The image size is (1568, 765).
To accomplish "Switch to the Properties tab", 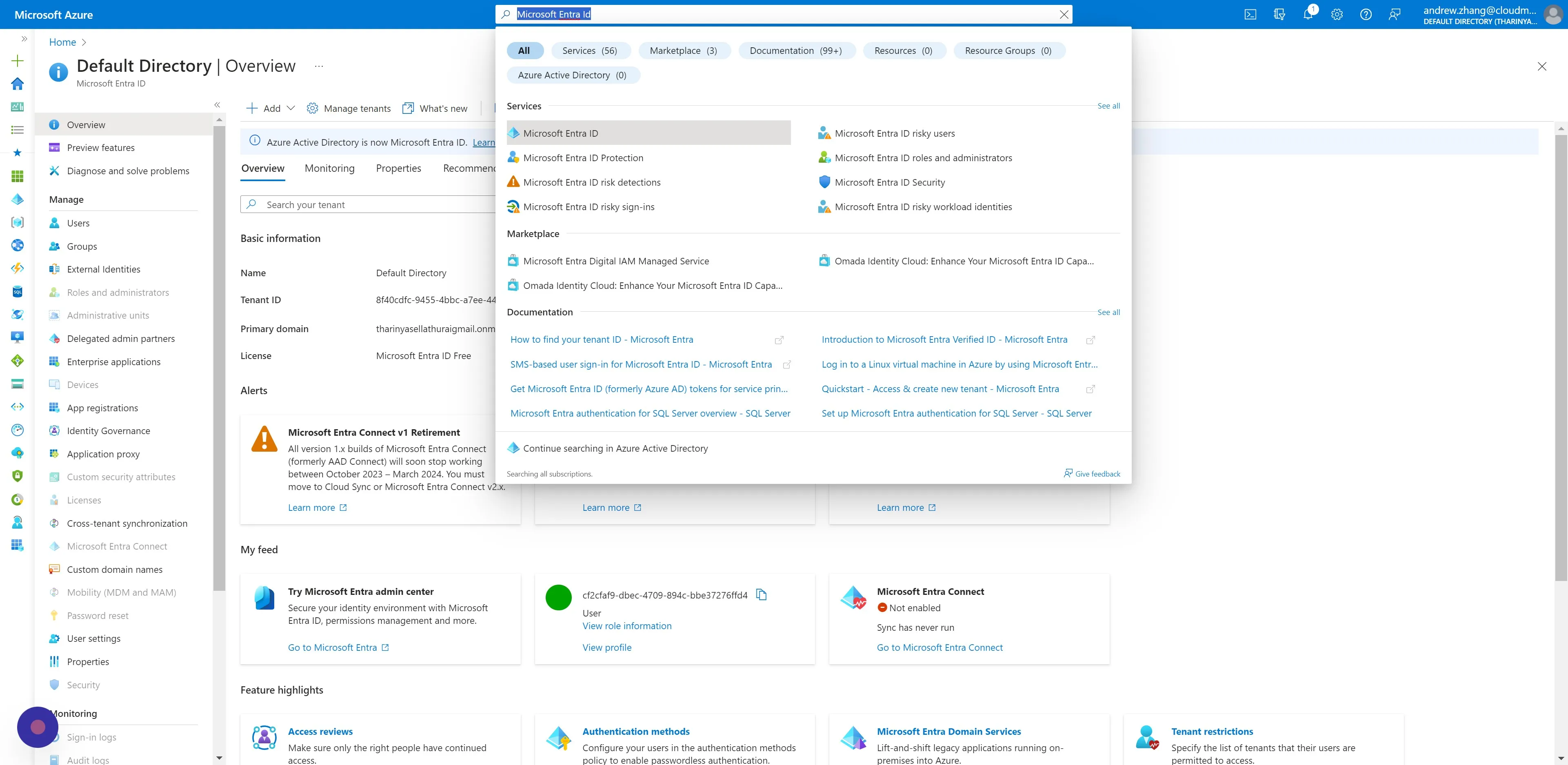I will point(398,168).
